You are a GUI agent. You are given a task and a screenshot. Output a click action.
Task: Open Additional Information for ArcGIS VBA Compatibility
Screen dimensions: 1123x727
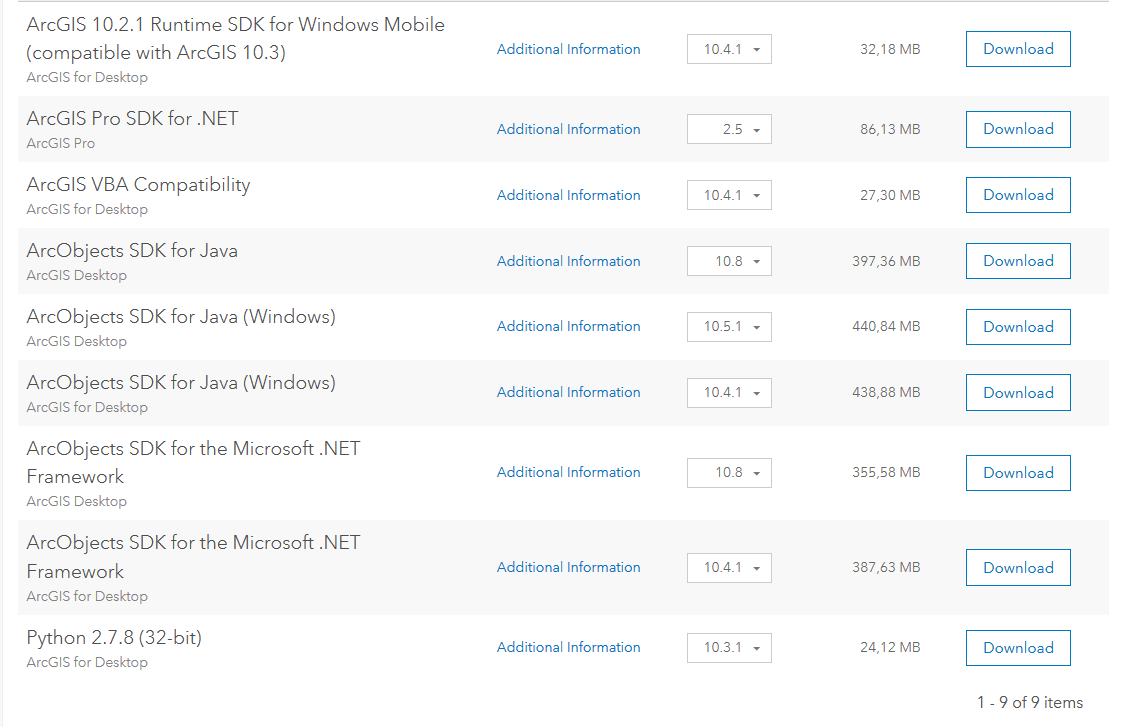click(x=568, y=195)
